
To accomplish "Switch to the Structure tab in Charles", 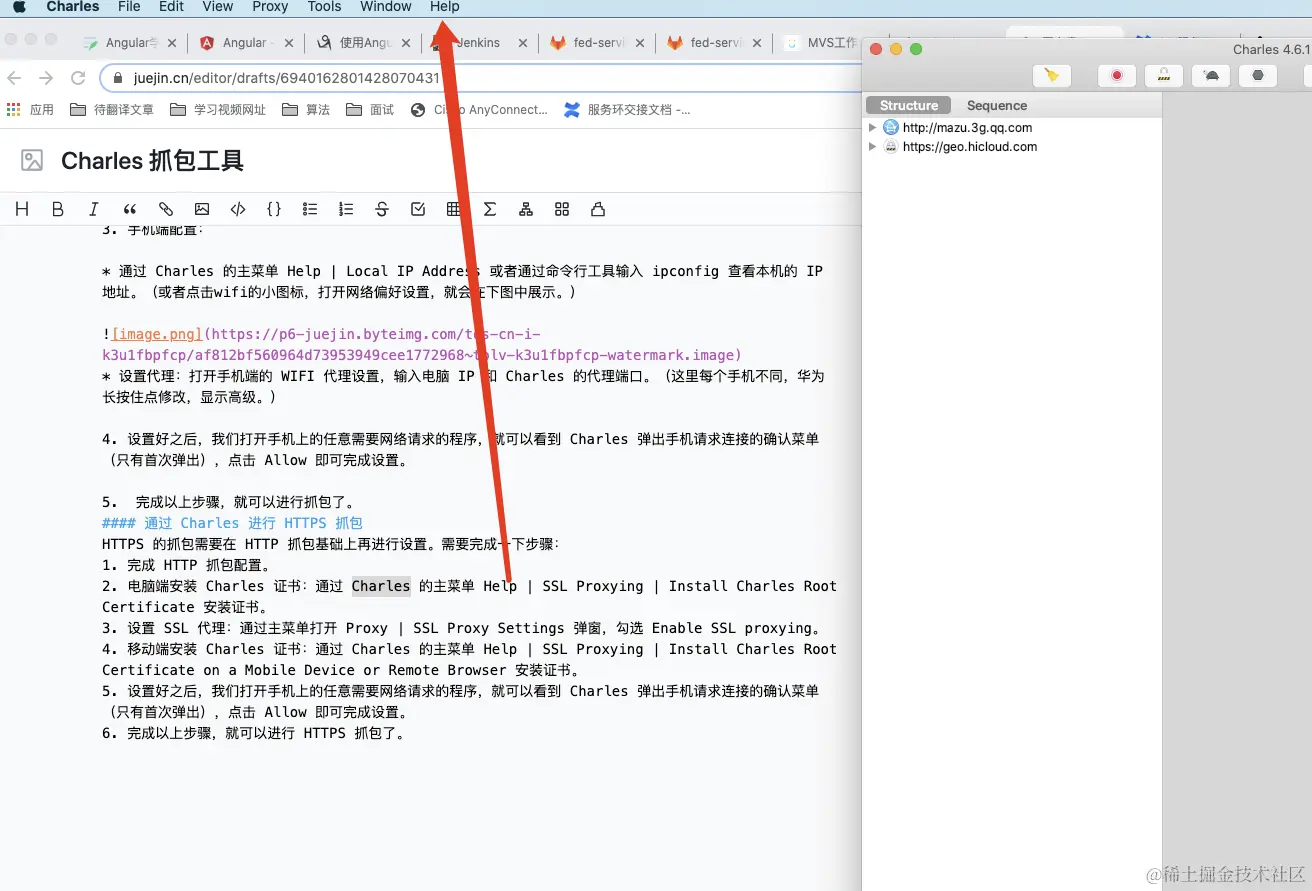I will point(909,105).
